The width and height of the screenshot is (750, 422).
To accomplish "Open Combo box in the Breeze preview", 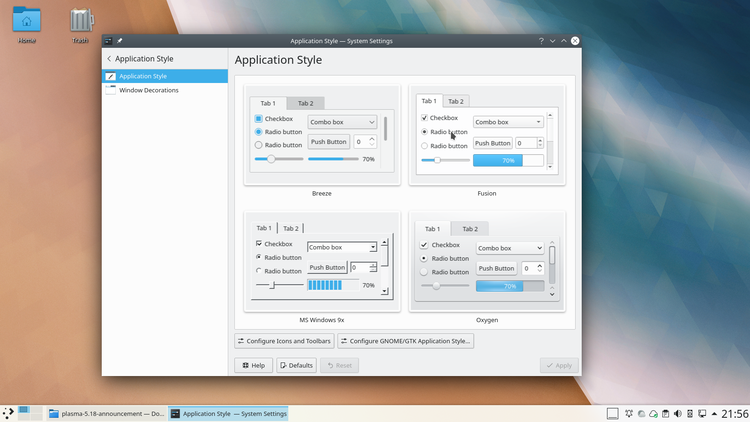I will click(342, 122).
